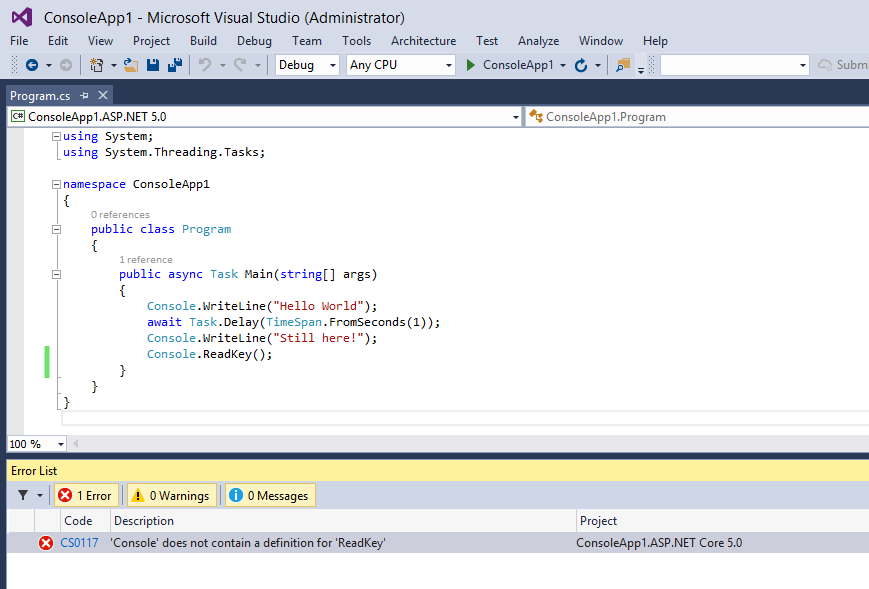This screenshot has width=869, height=589.
Task: Collapse the Main method block
Action: (x=56, y=274)
